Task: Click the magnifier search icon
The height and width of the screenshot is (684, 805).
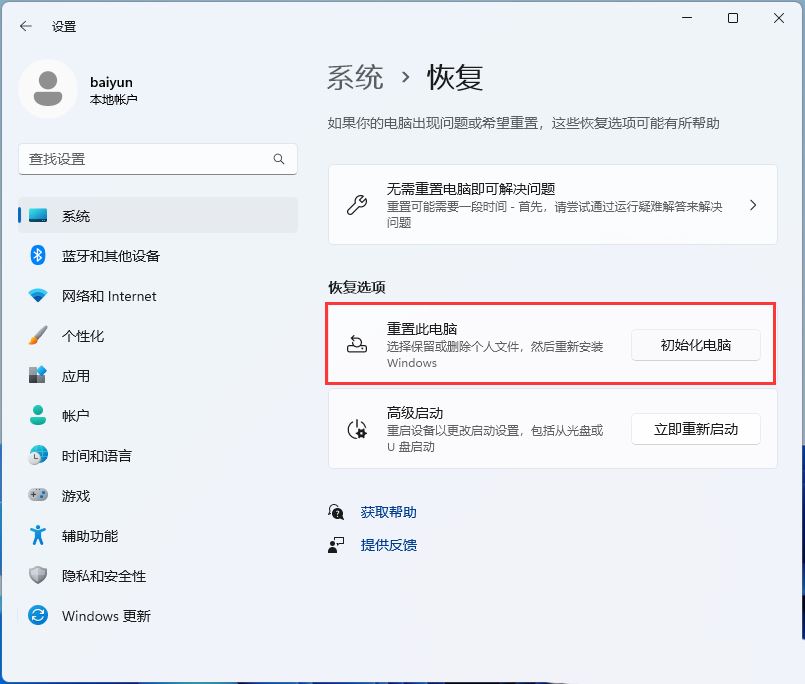Action: click(x=279, y=159)
